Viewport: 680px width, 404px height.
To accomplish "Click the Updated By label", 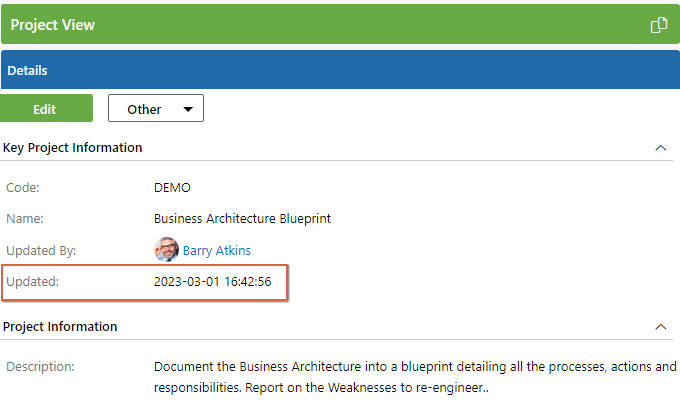I will pos(41,251).
